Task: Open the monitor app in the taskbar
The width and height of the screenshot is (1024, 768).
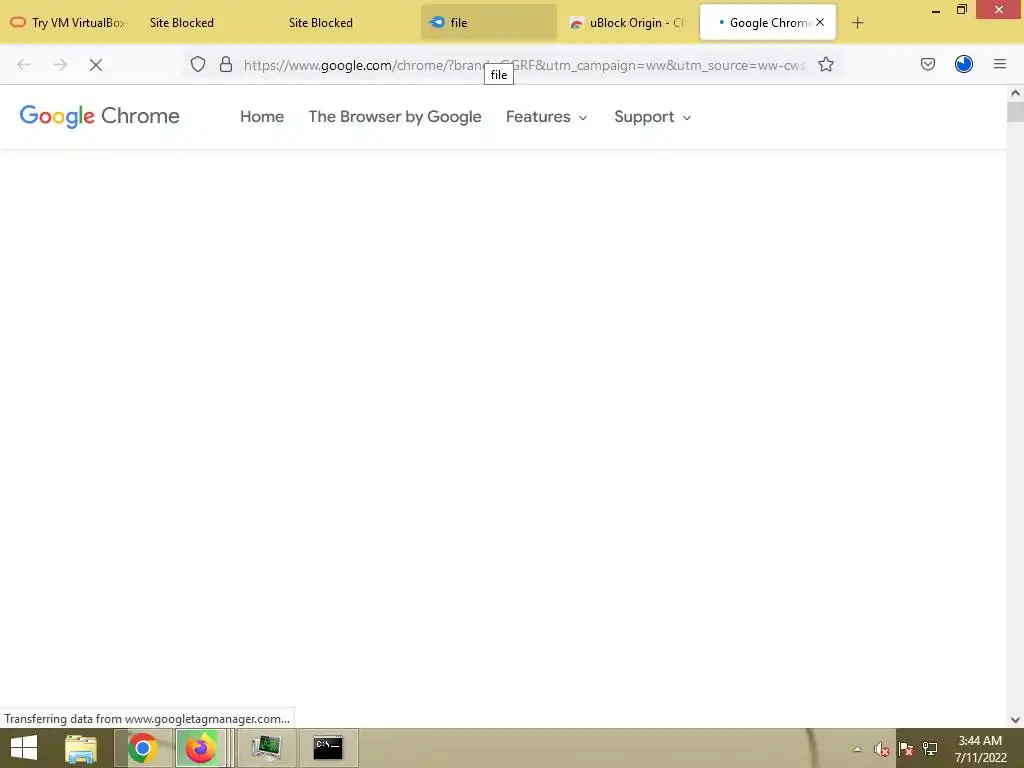Action: pyautogui.click(x=266, y=748)
